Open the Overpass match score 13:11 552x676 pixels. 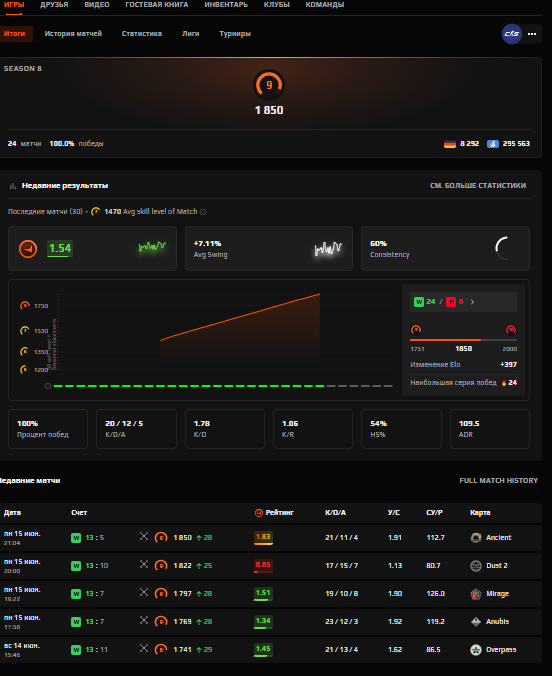click(97, 650)
